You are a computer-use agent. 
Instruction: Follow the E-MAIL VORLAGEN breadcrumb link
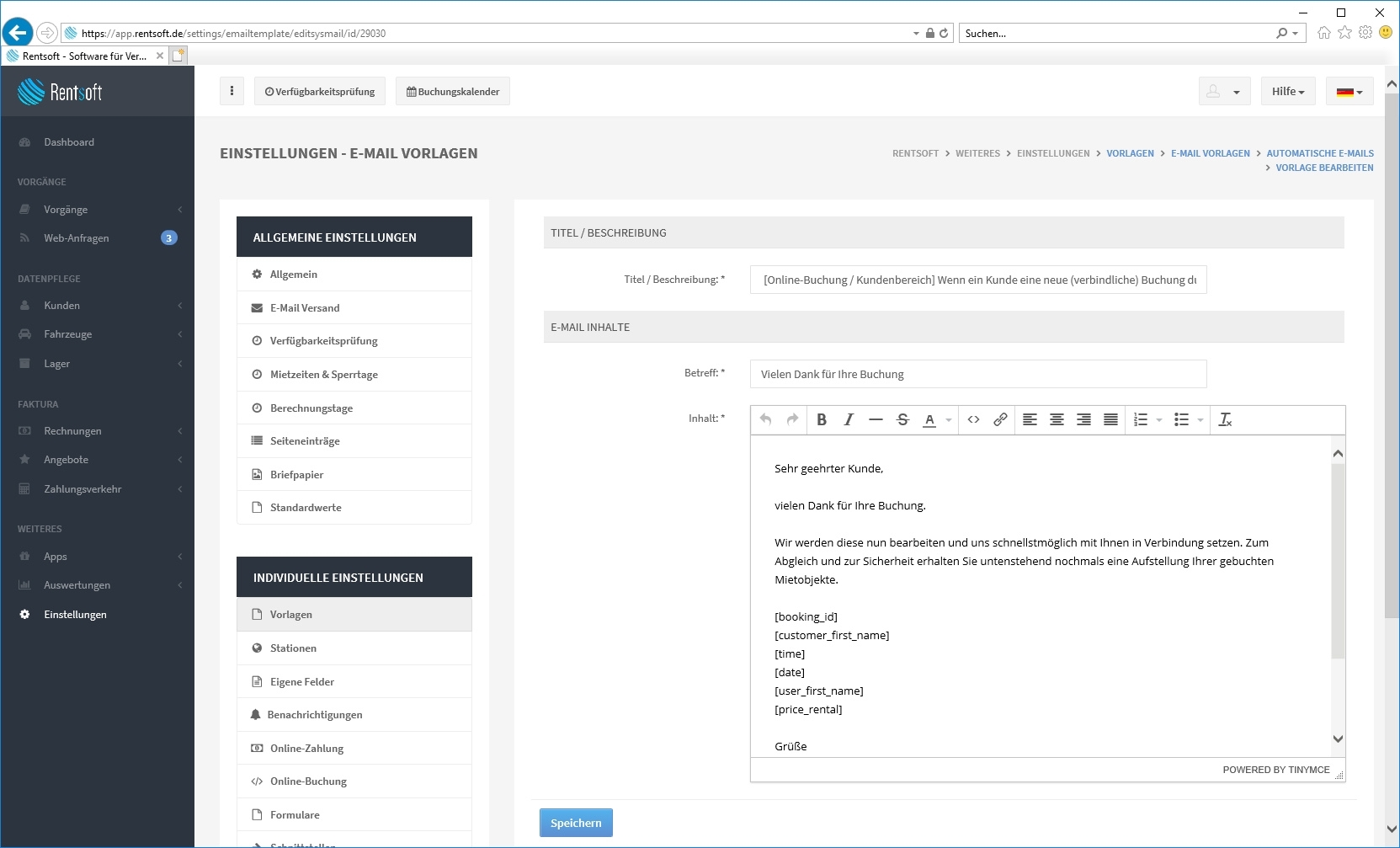coord(1211,153)
